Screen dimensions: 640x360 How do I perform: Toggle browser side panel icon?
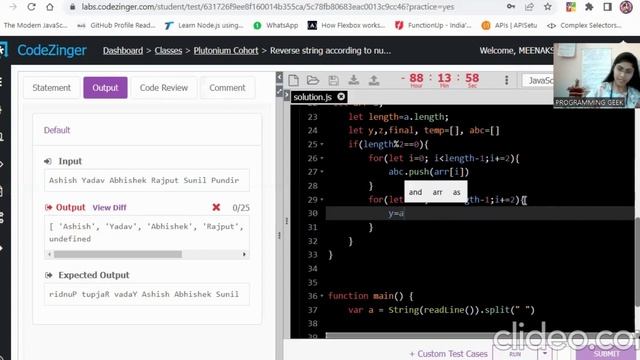(x=607, y=7)
